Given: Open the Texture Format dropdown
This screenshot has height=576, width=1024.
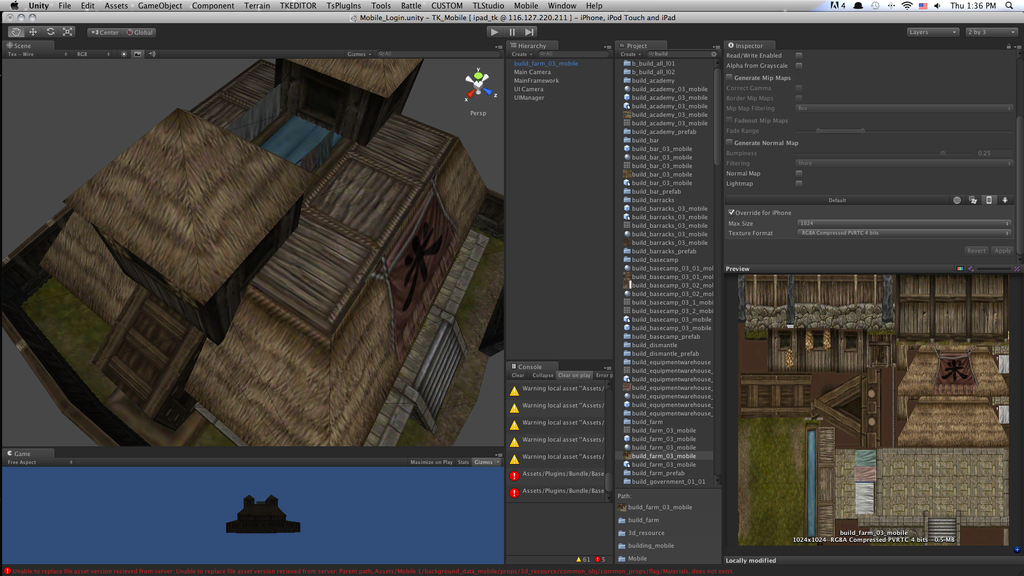Looking at the screenshot, I should coord(904,233).
